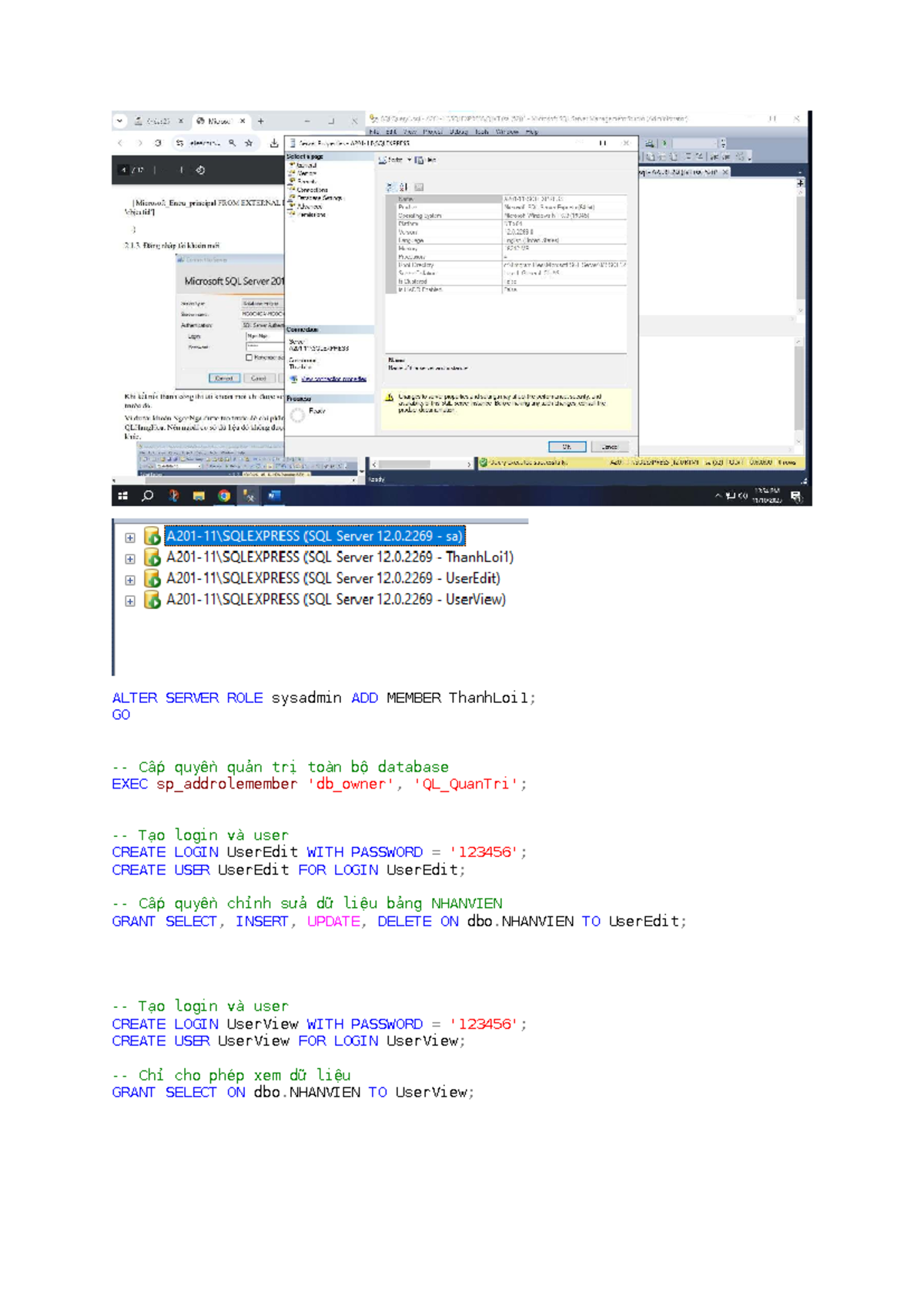The image size is (924, 1306).
Task: Open Word from the taskbar
Action: 274,496
